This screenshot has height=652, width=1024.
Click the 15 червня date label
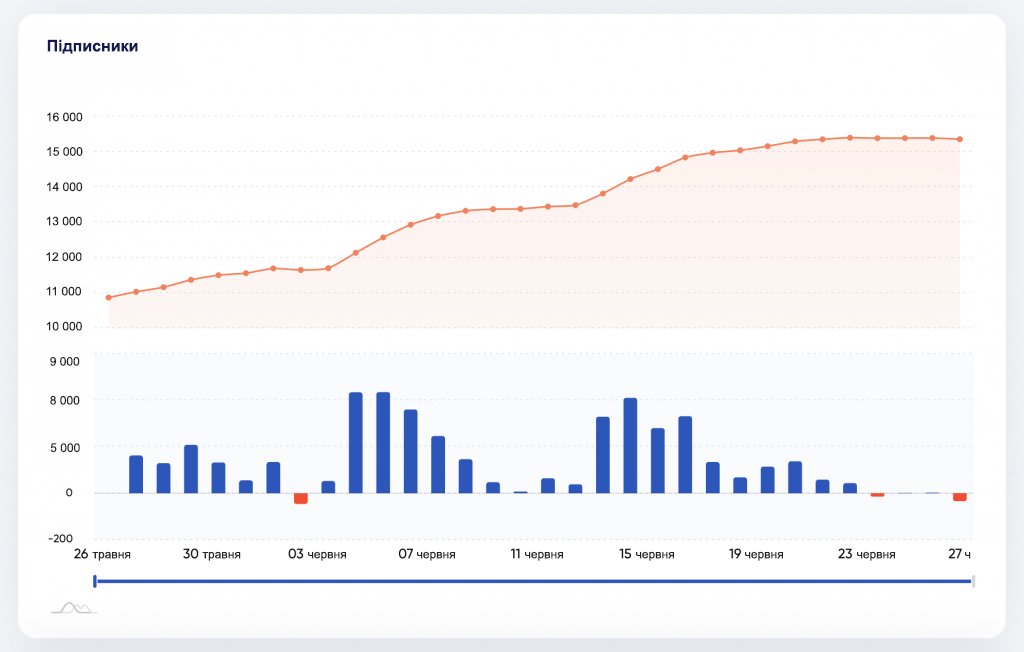(646, 554)
